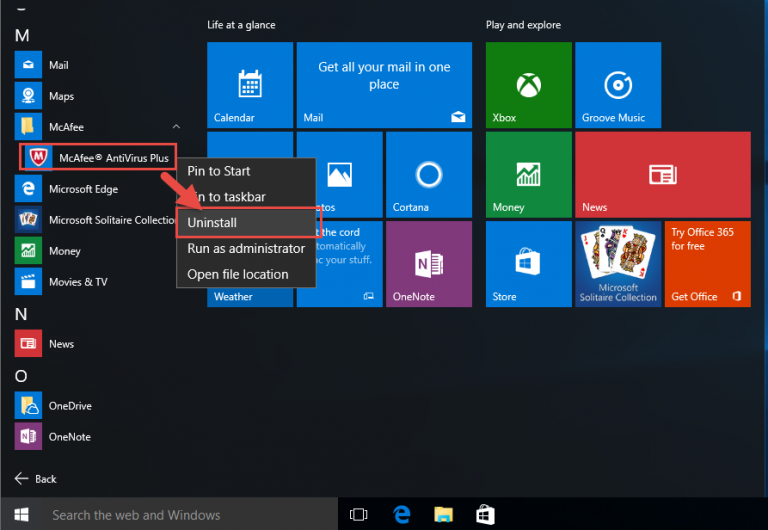768x530 pixels.
Task: Open the Get Office tile
Action: (x=707, y=264)
